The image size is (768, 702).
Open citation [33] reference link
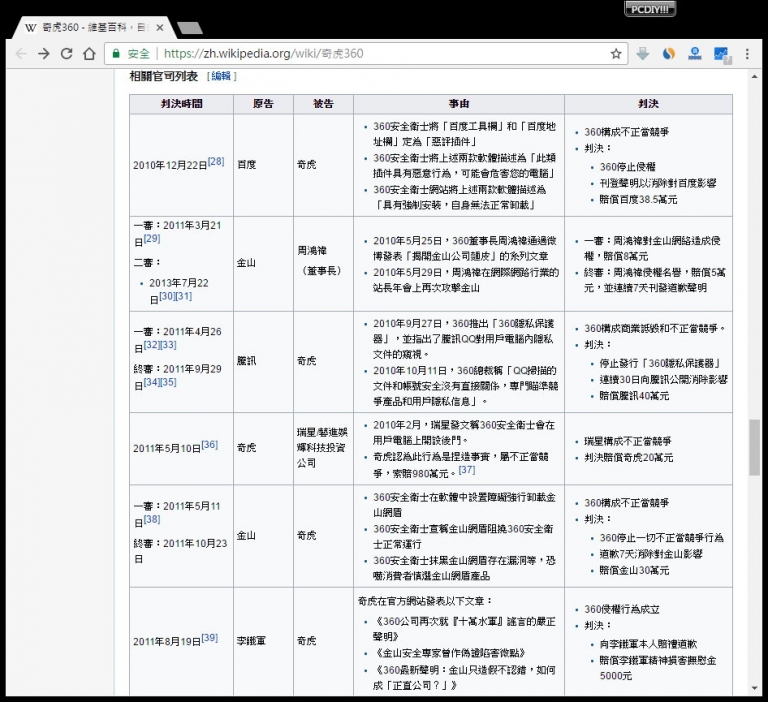pyautogui.click(x=168, y=345)
